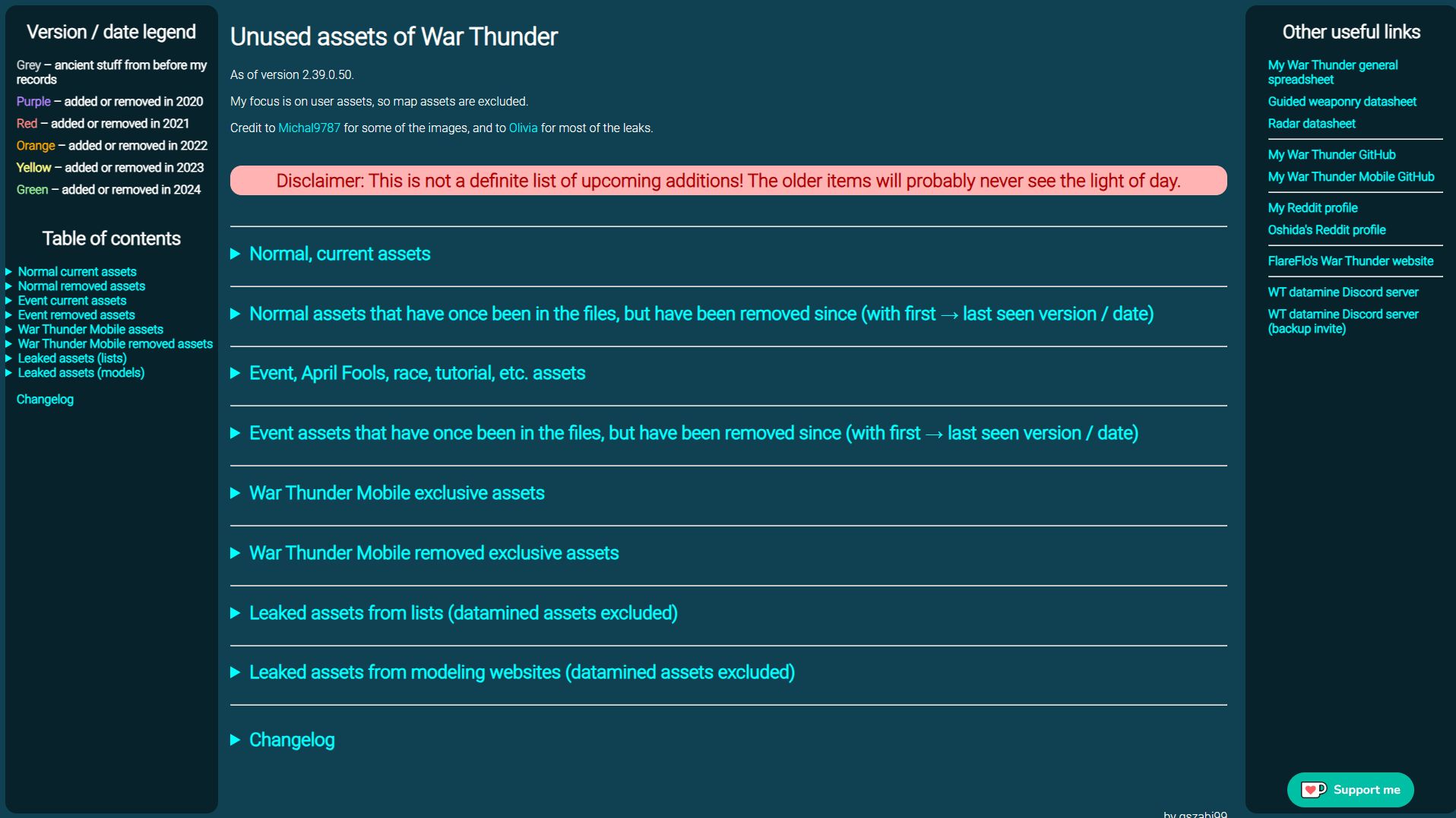Expand War Thunder Mobile exclusive assets section
Viewport: 1456px width, 818px height.
click(396, 493)
